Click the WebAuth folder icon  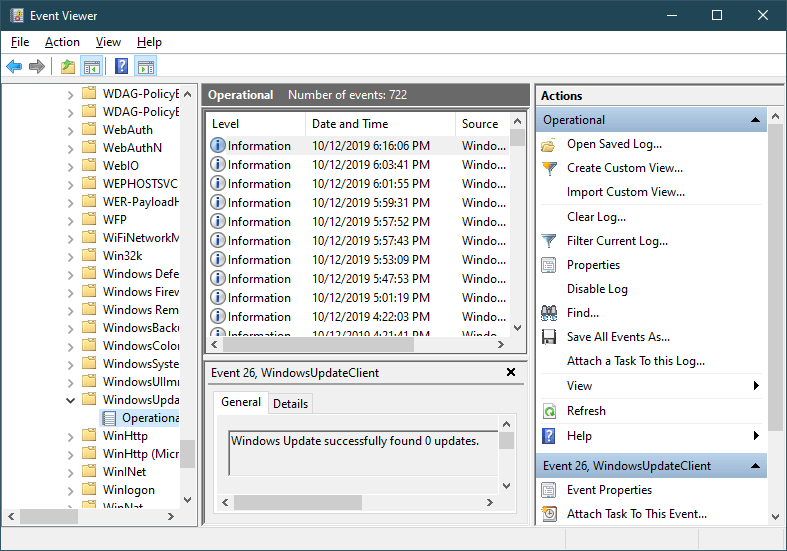tap(89, 129)
